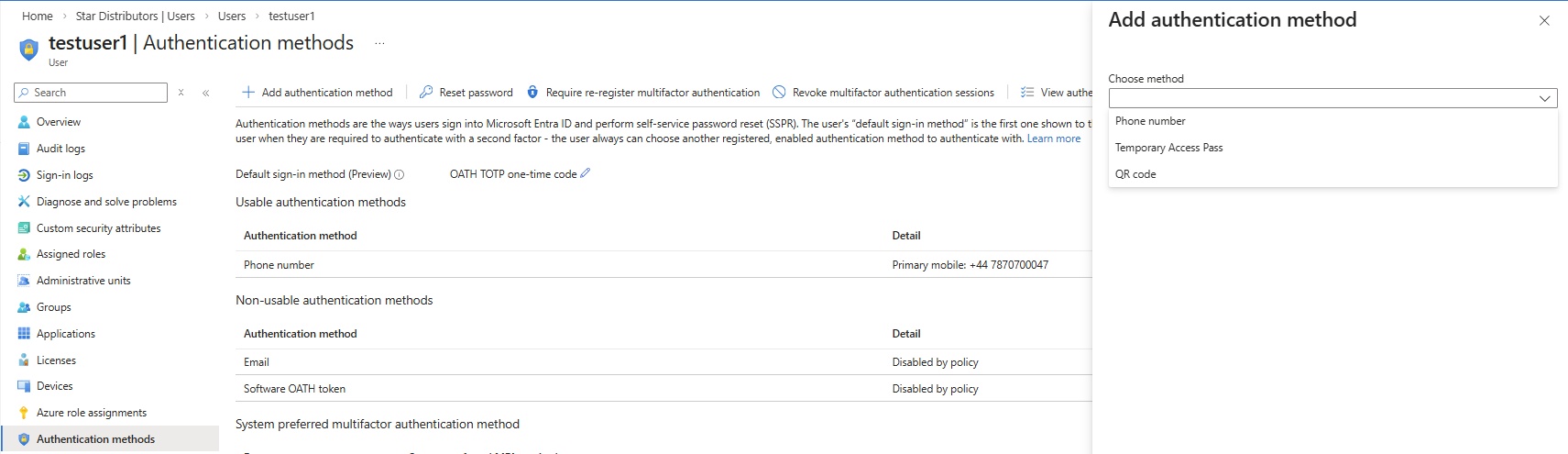Click the plus icon for Add authentication method

(x=248, y=93)
